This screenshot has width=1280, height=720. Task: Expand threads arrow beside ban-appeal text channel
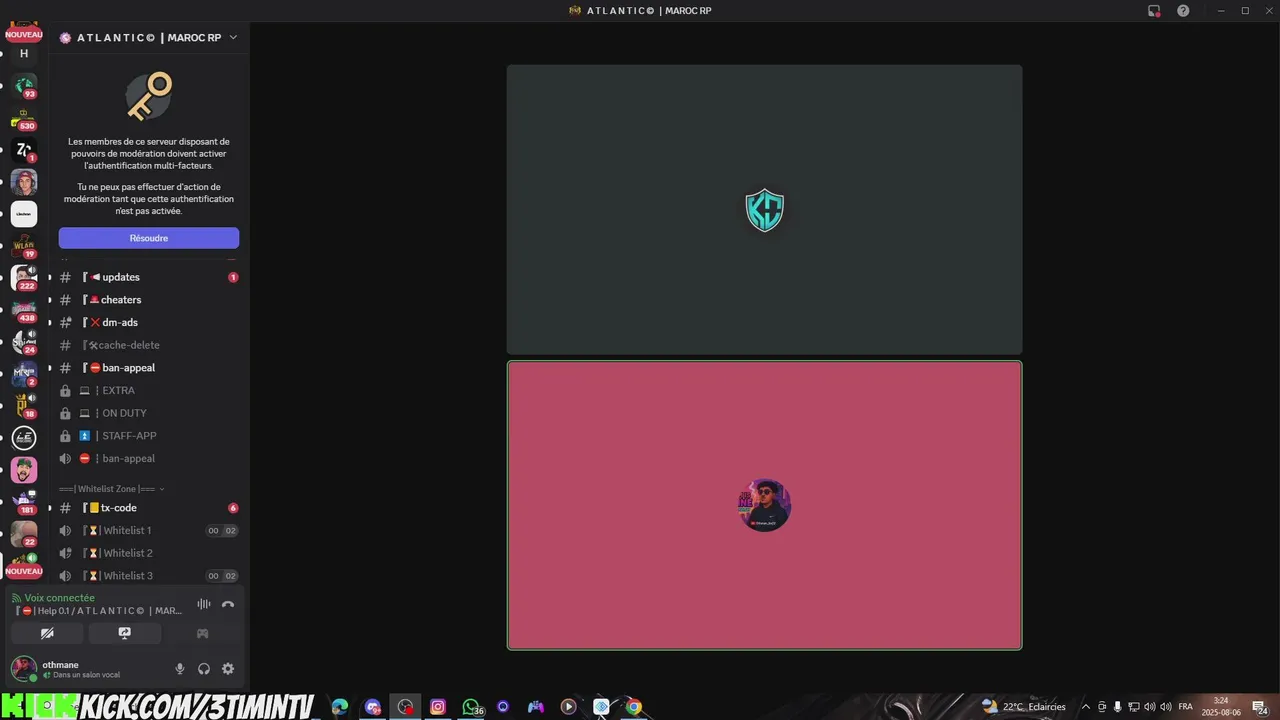[x=50, y=368]
